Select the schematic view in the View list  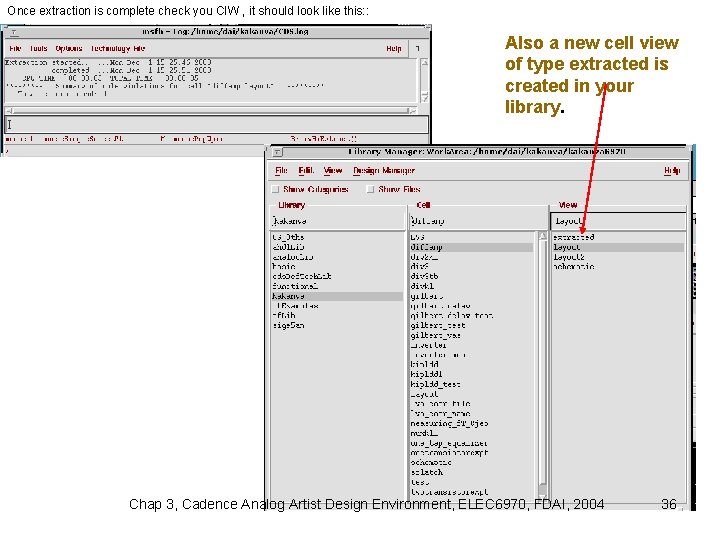(x=574, y=266)
